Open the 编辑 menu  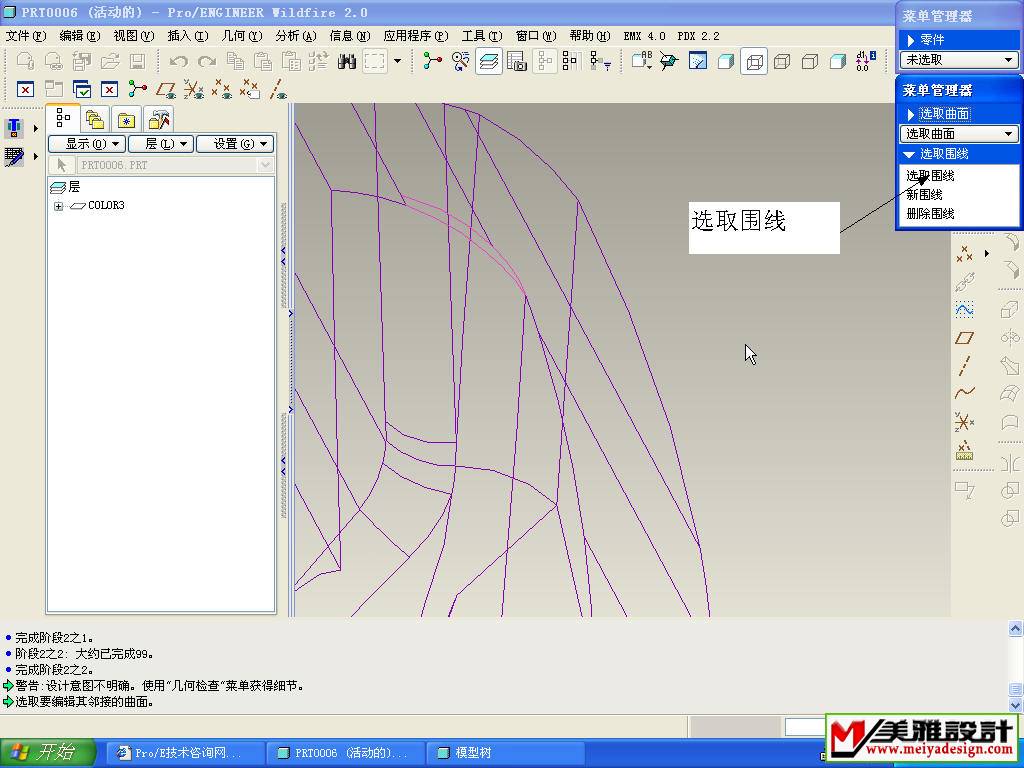coord(80,36)
